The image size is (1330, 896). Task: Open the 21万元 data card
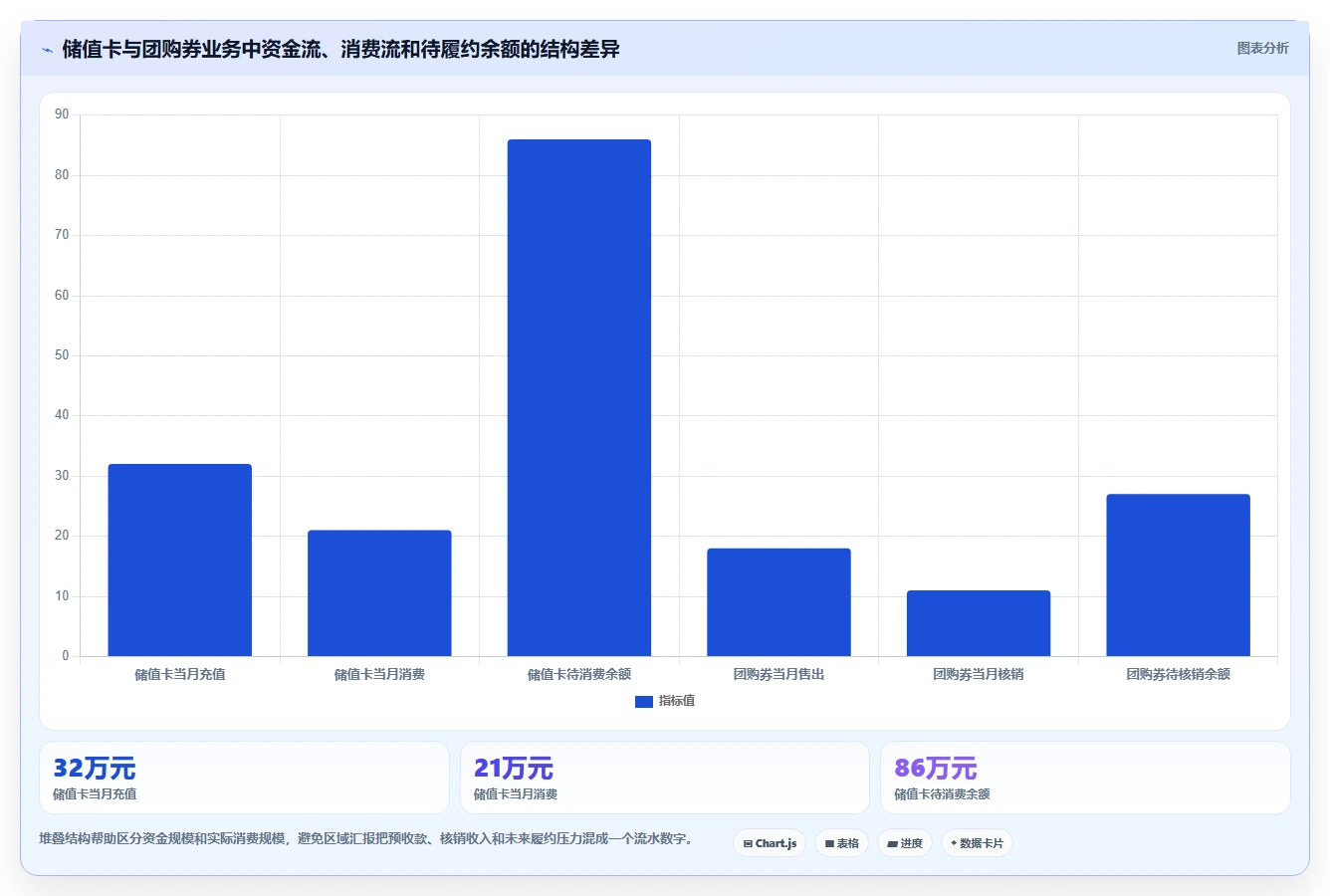coord(665,778)
